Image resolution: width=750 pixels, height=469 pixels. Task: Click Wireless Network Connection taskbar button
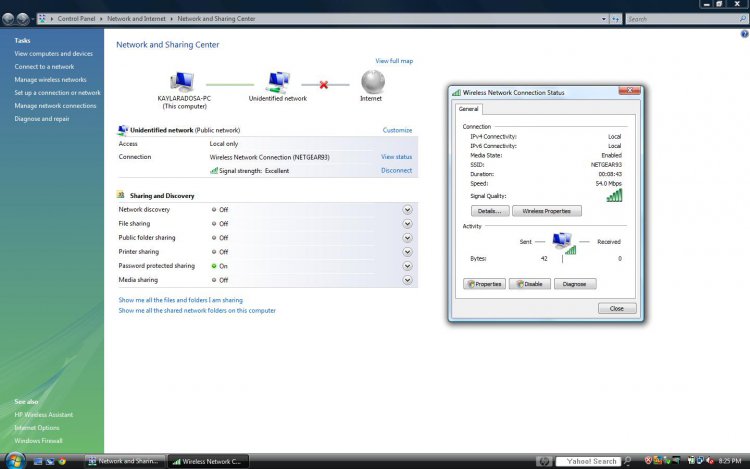click(x=209, y=461)
